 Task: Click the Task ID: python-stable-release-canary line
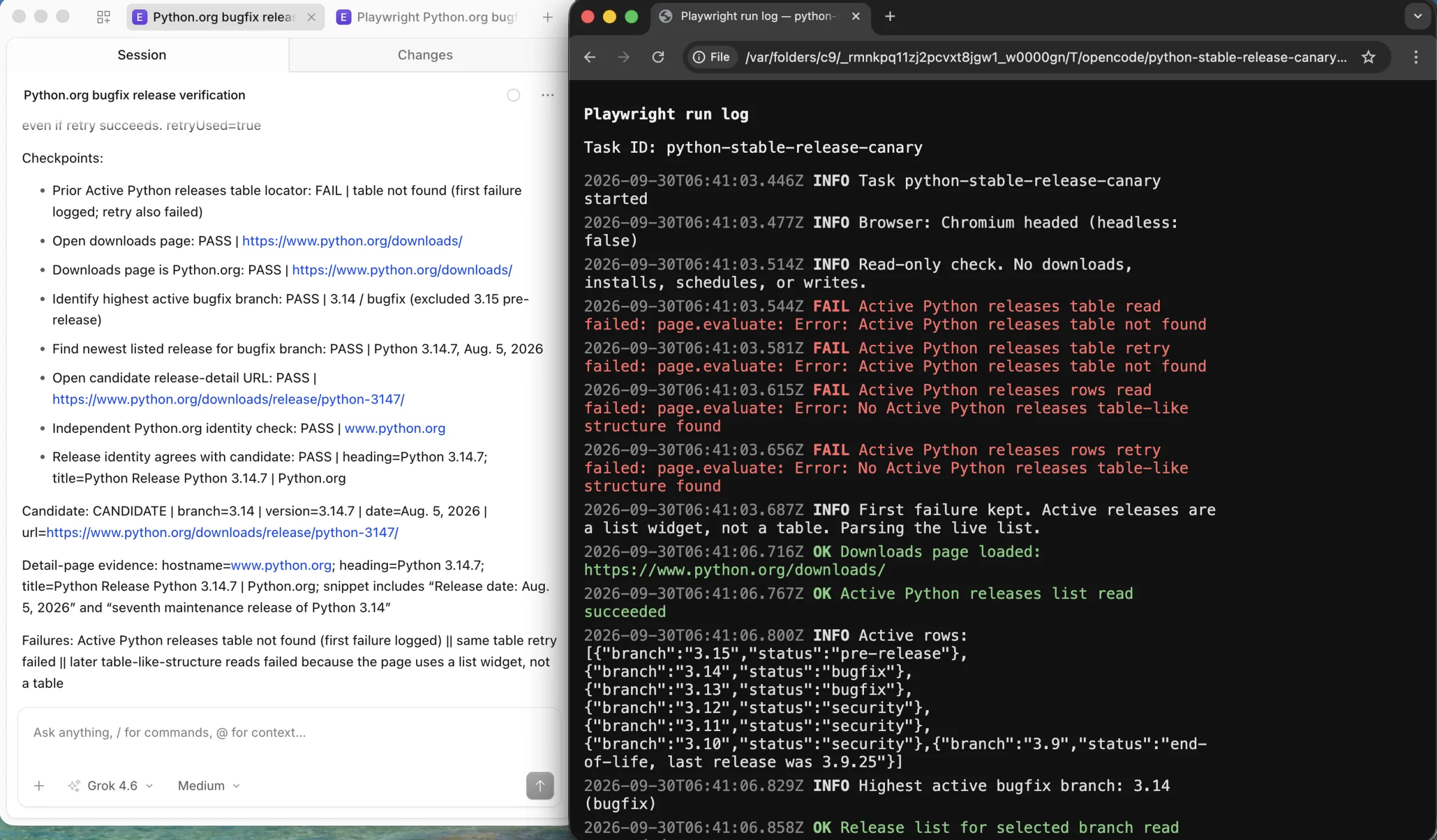pyautogui.click(x=753, y=147)
